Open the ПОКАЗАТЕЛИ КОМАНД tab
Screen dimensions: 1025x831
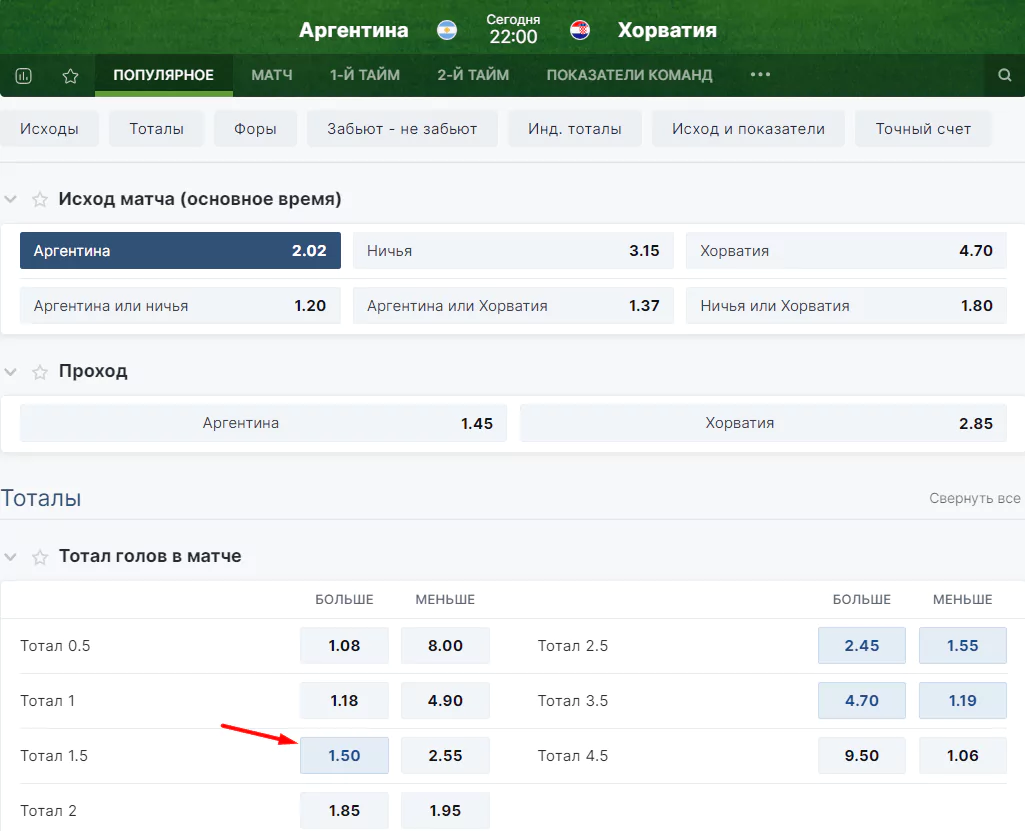(630, 75)
